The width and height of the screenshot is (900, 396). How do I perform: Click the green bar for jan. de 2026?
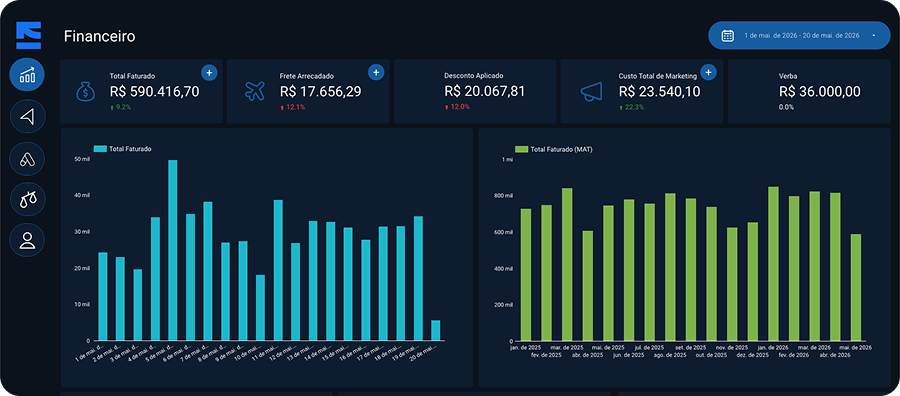click(x=773, y=263)
